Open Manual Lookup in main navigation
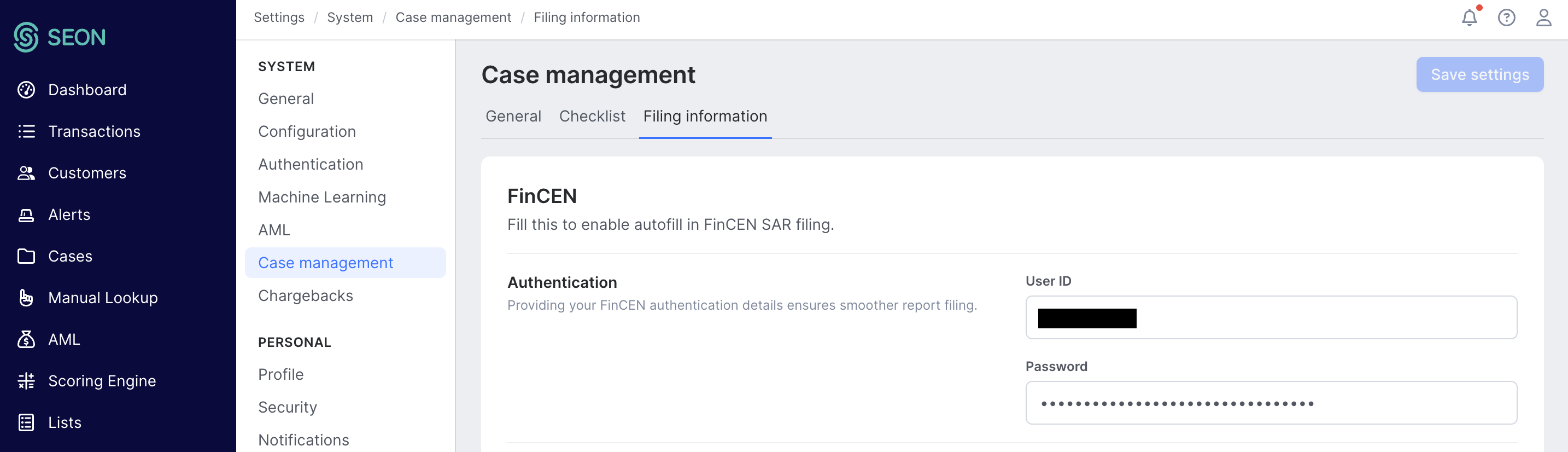This screenshot has height=452, width=1568. click(103, 298)
